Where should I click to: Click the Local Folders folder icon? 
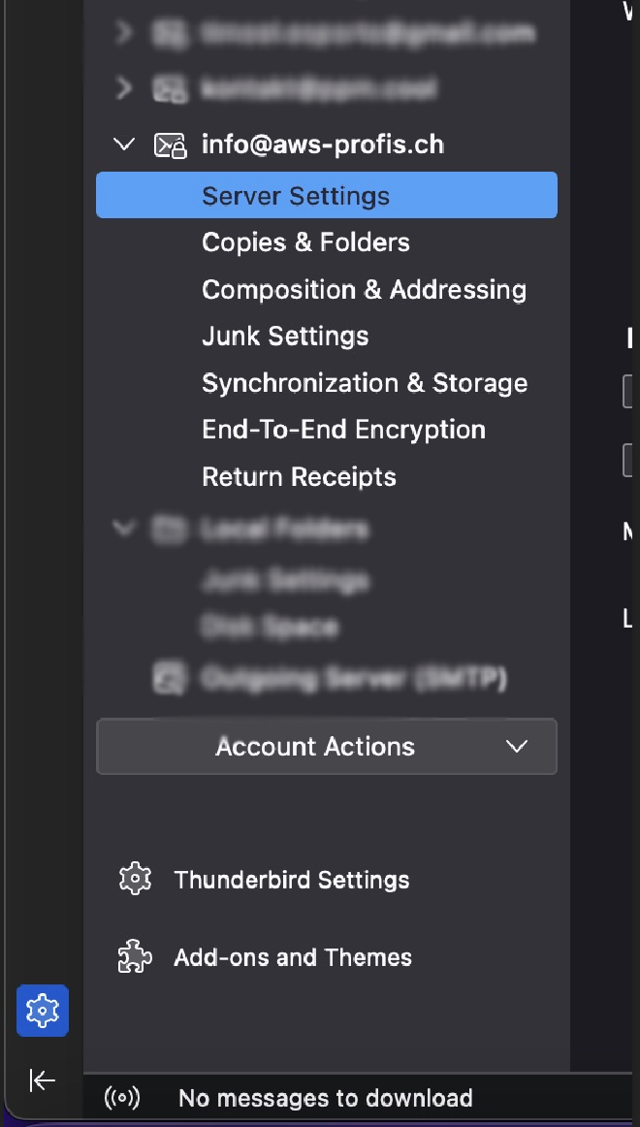[x=170, y=530]
